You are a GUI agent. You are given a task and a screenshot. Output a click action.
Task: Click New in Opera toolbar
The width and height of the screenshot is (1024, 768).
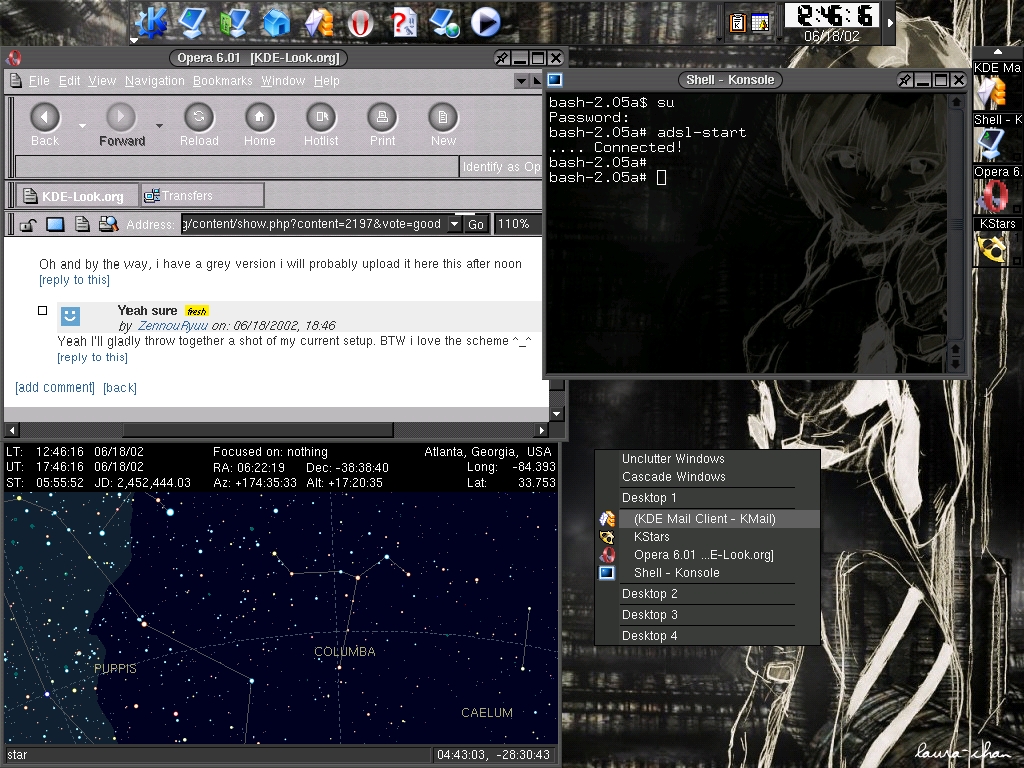443,124
